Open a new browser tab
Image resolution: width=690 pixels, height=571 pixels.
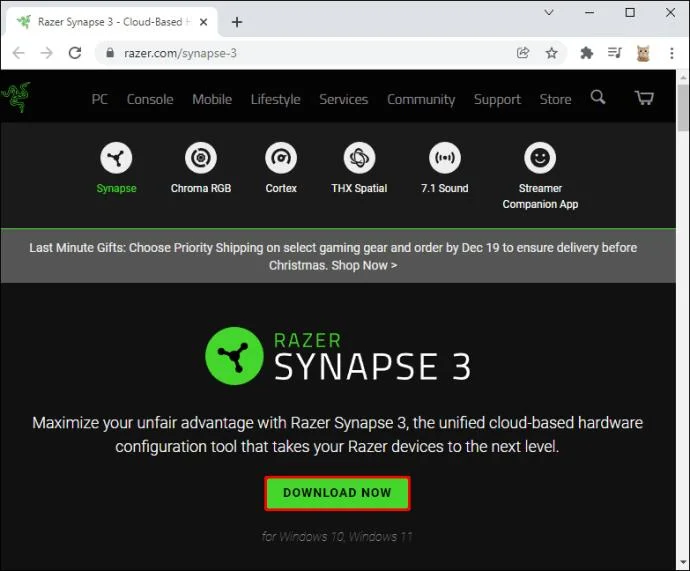coord(237,22)
